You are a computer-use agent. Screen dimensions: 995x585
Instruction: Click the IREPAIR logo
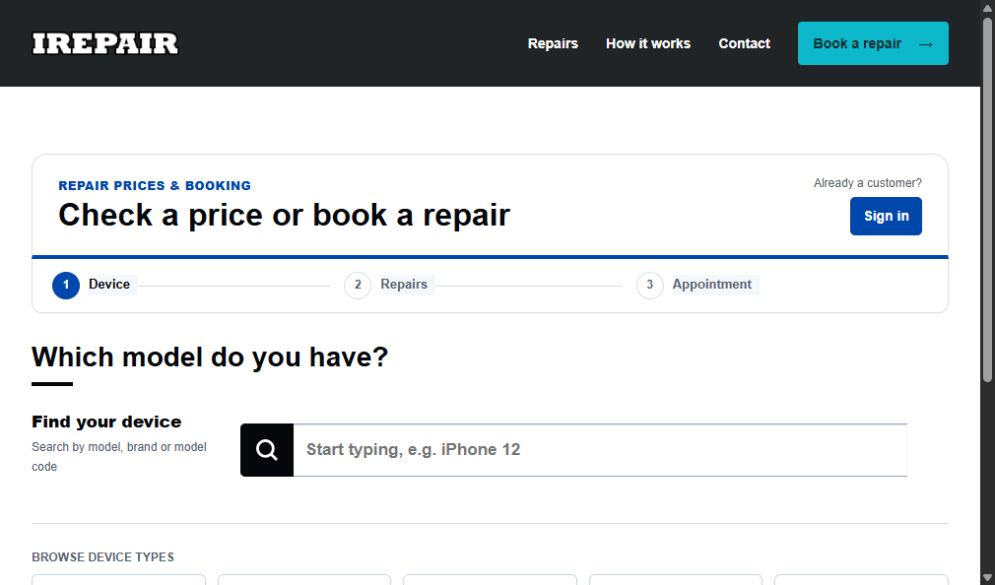pyautogui.click(x=105, y=44)
